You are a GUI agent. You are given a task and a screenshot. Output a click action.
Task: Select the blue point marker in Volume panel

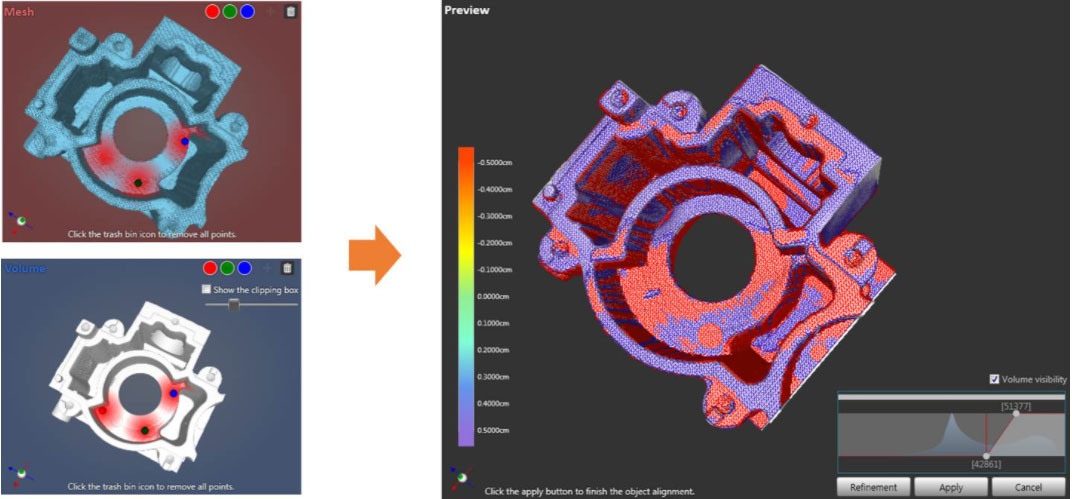[x=244, y=268]
